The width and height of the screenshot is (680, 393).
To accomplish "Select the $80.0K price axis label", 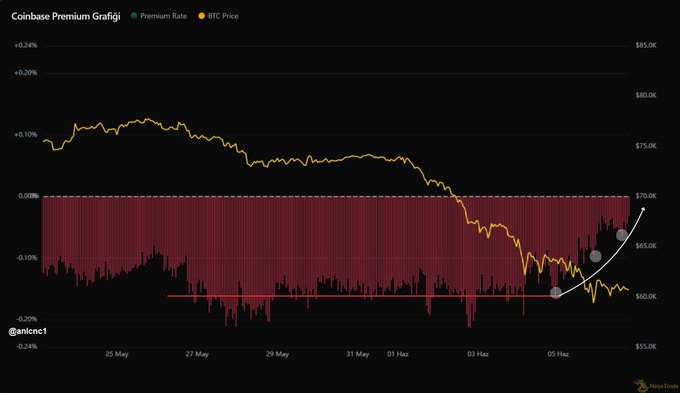I will tap(646, 95).
